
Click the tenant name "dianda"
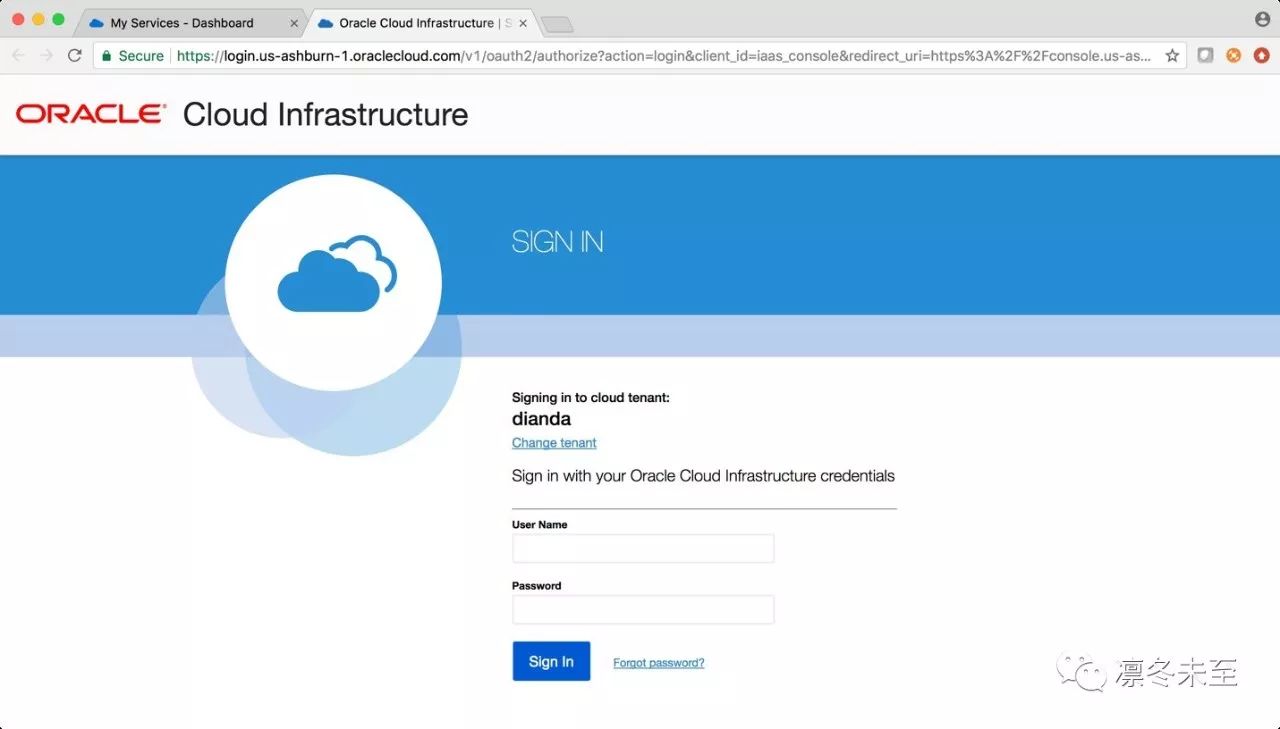coord(541,419)
